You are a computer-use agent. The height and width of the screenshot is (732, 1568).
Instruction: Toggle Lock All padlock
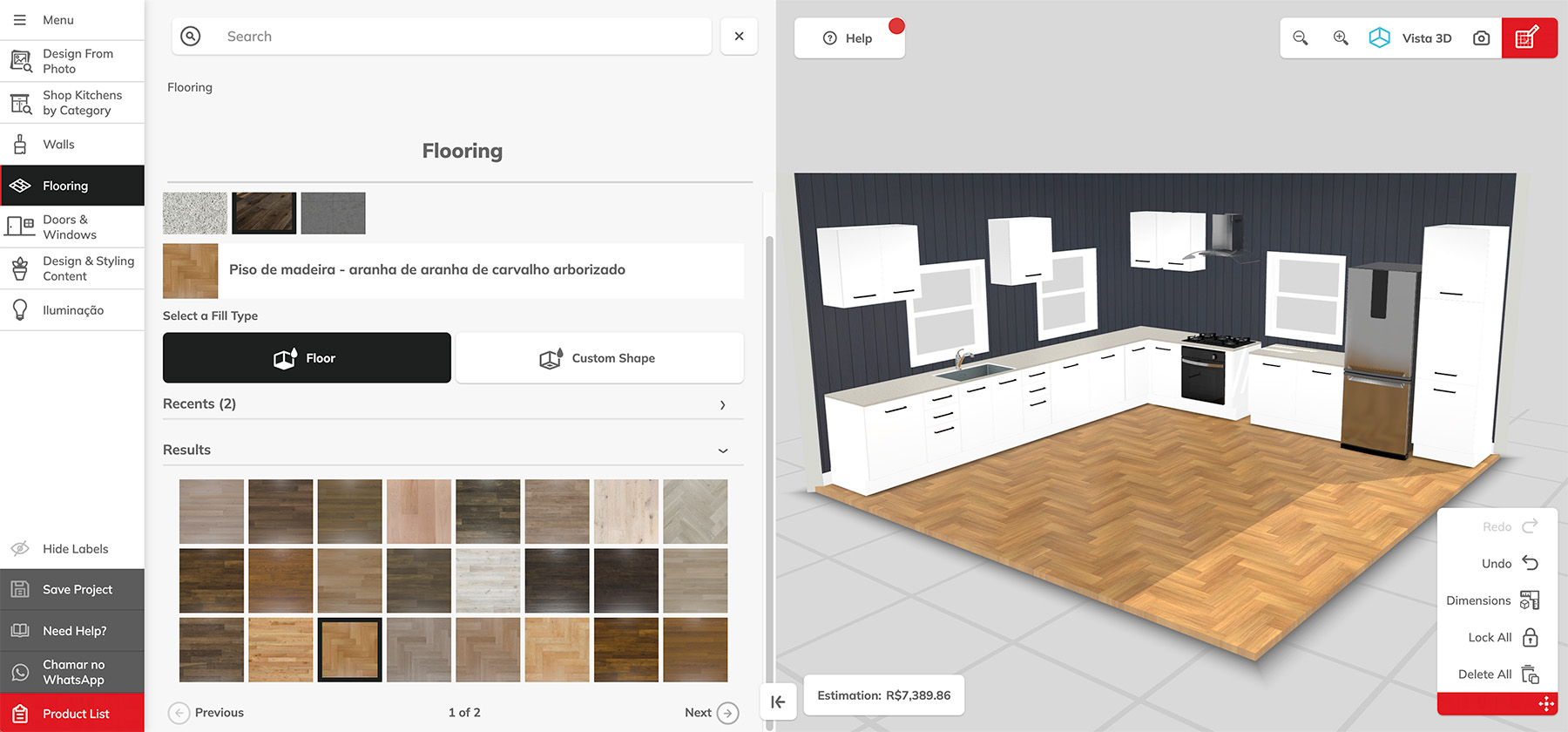[1531, 637]
